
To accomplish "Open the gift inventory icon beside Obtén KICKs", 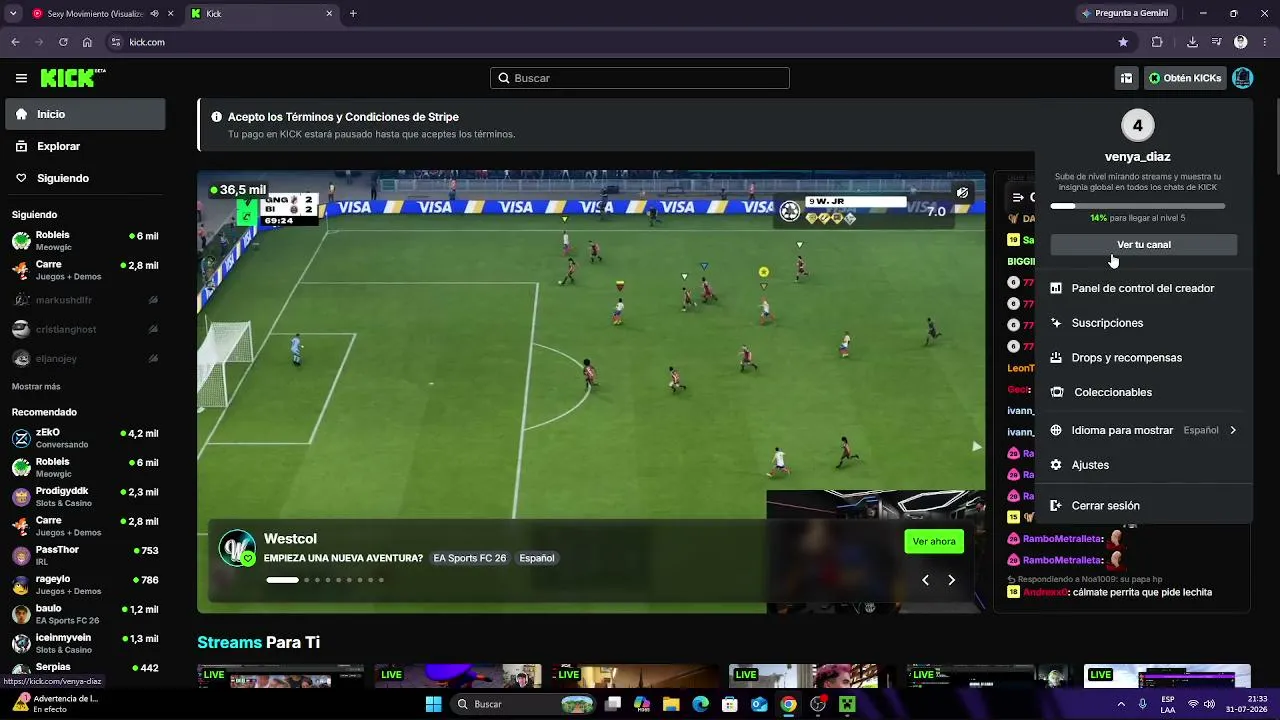I will 1126,78.
